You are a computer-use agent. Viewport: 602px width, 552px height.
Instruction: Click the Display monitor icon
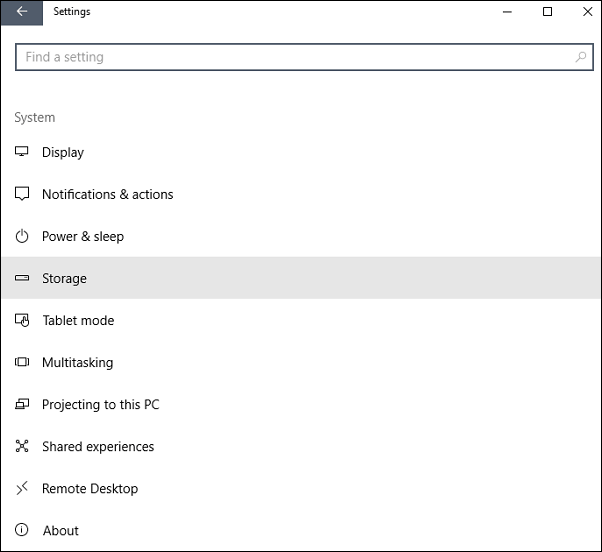[22, 152]
